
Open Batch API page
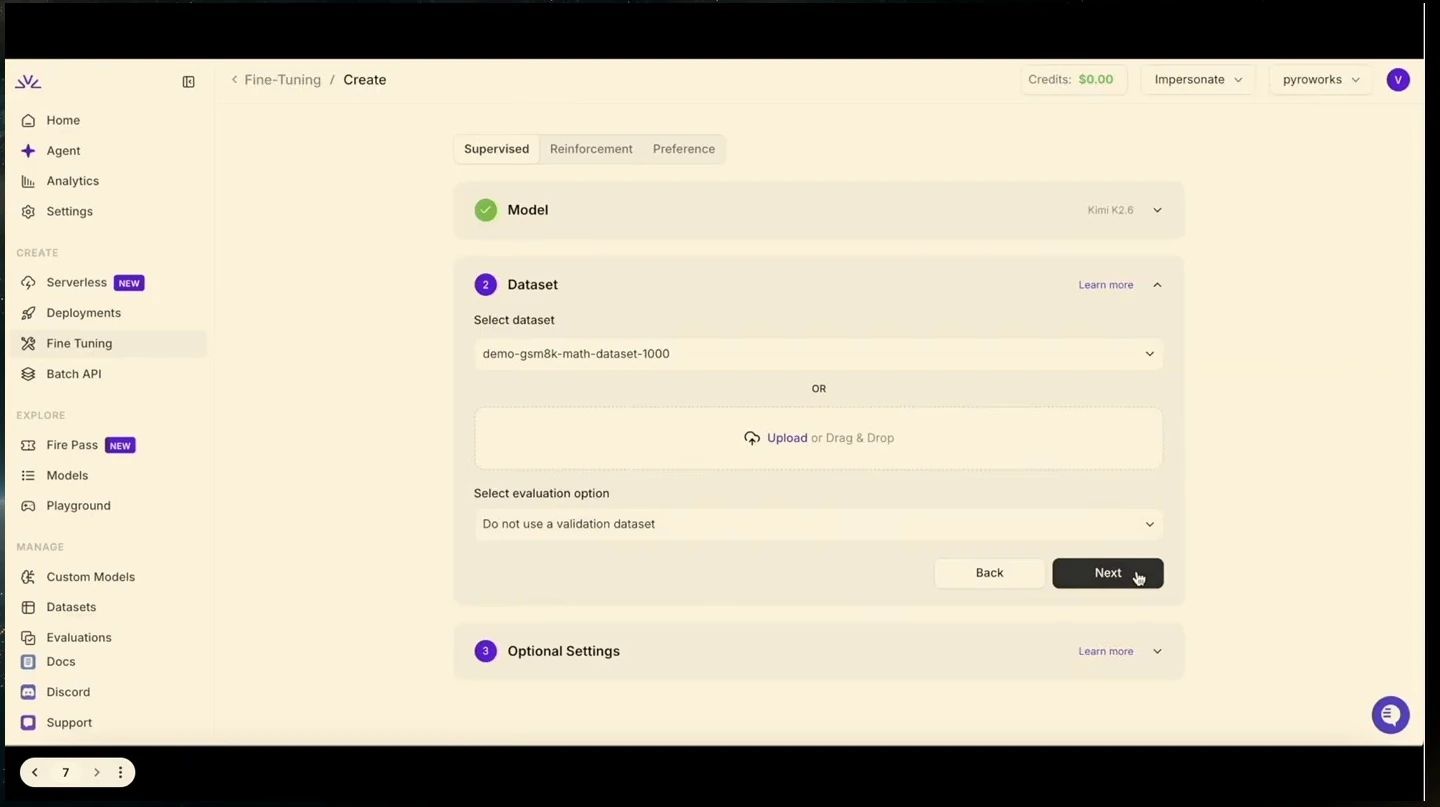(73, 374)
